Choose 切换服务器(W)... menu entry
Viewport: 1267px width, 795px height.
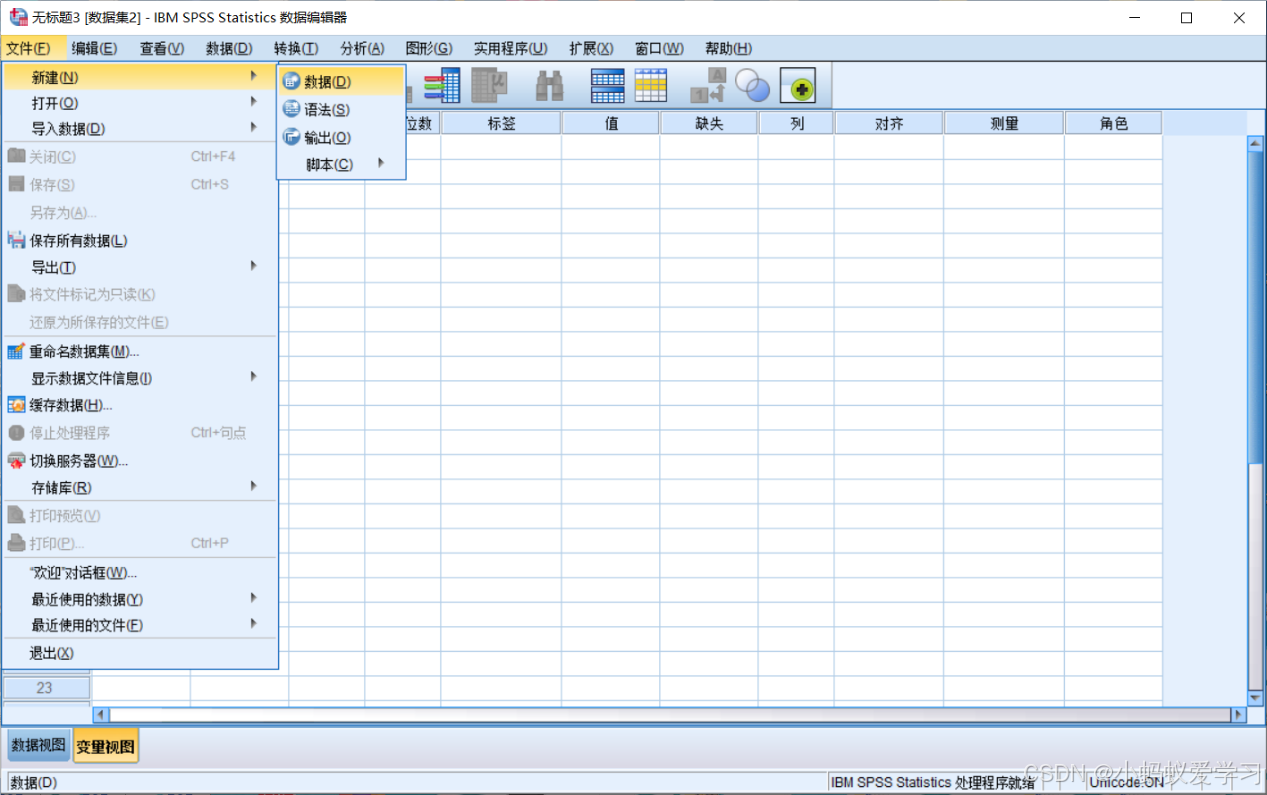(x=140, y=461)
